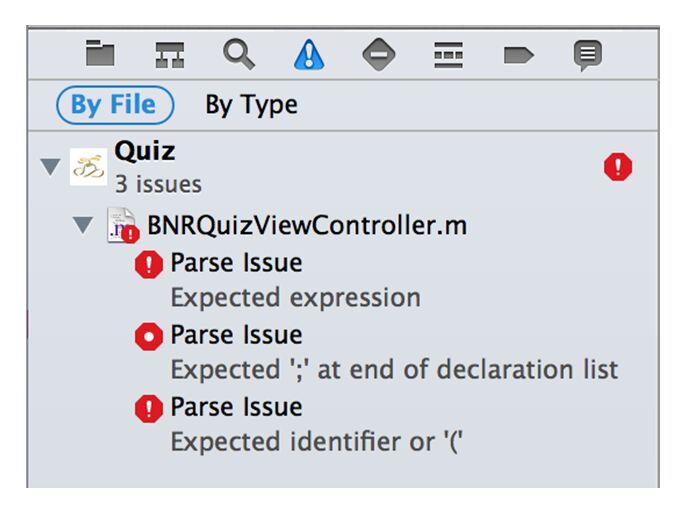
Task: Select the BNRQuizViewController.m file row
Action: click(343, 225)
